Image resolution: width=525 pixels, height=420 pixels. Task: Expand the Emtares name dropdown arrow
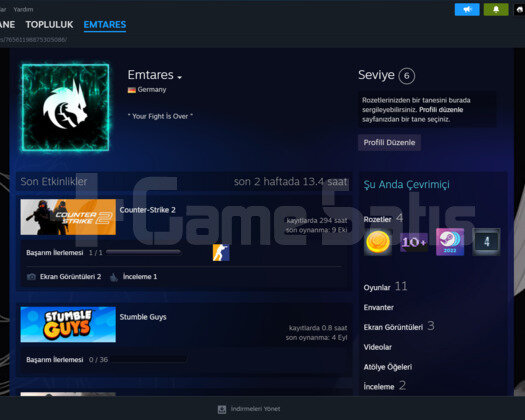(179, 77)
